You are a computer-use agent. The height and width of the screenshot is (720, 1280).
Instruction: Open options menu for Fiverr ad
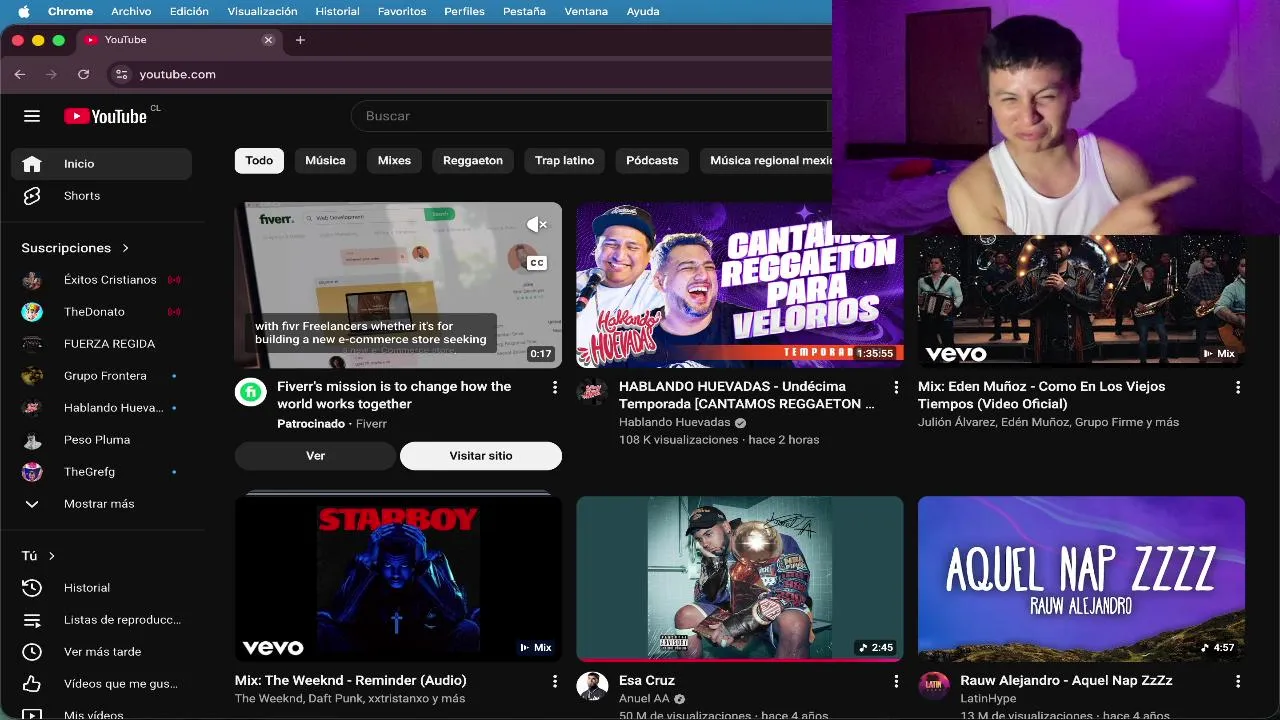point(555,387)
